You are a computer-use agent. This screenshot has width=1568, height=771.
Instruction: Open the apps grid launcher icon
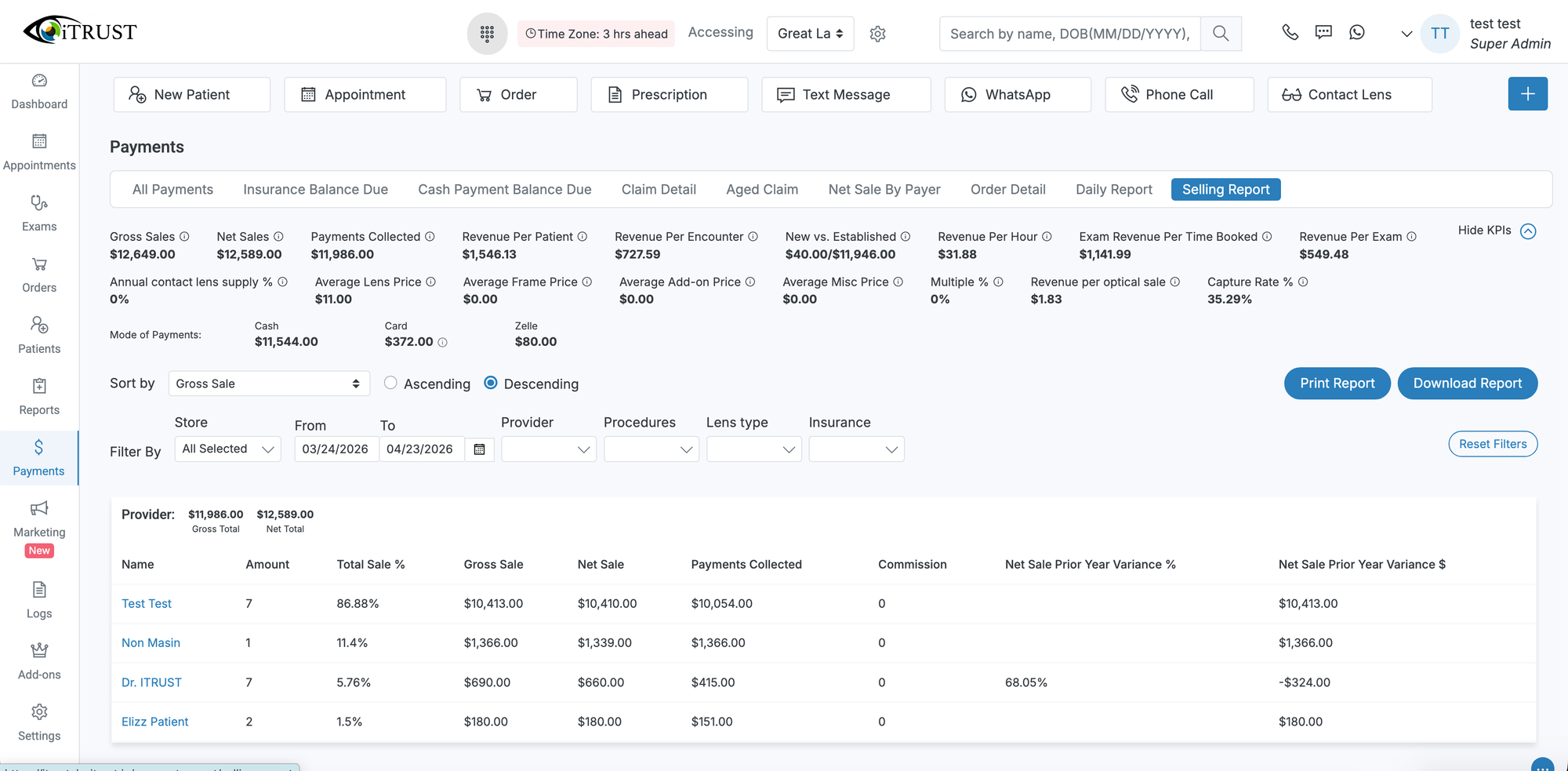[x=487, y=34]
